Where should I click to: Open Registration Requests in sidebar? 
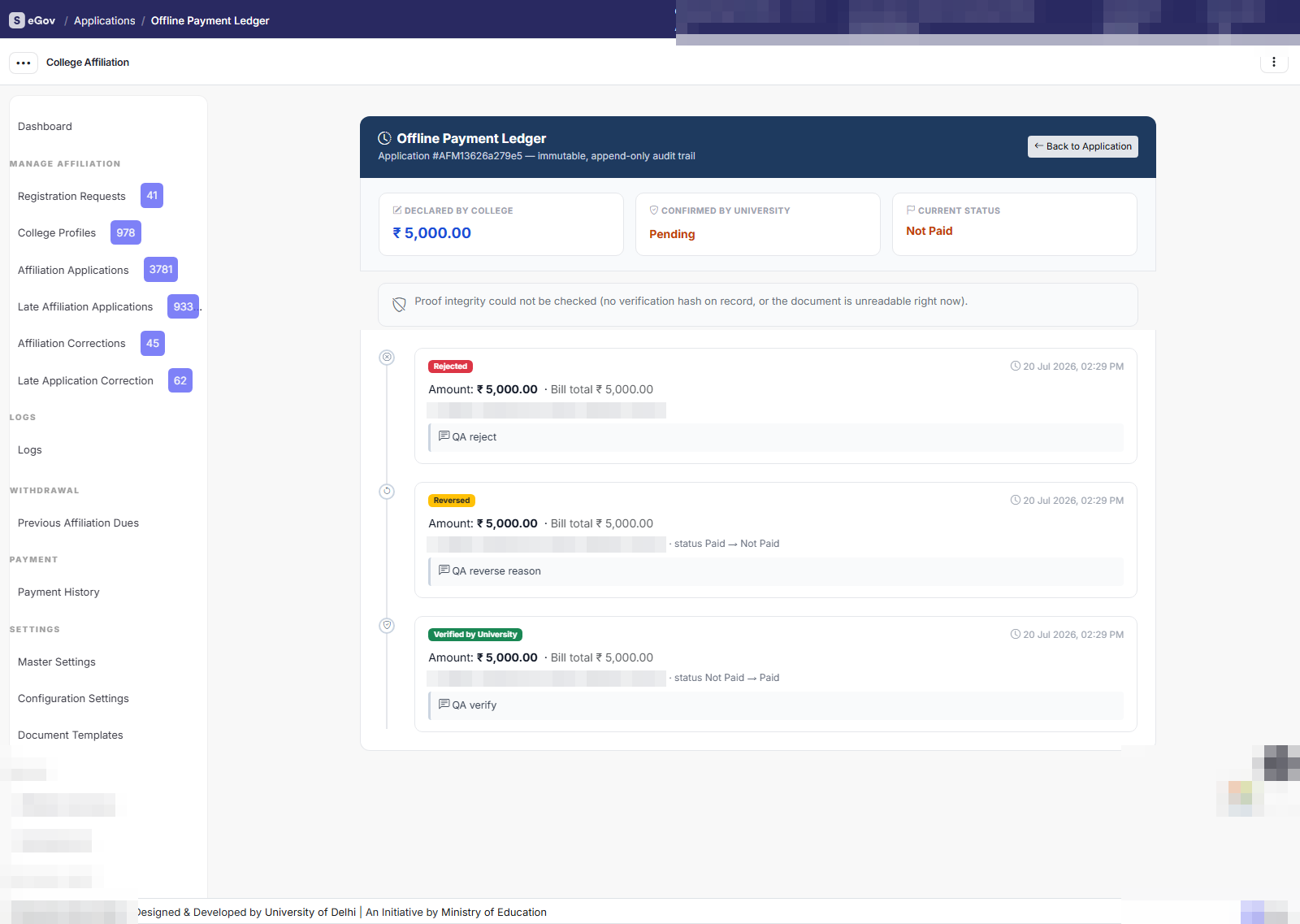tap(71, 197)
